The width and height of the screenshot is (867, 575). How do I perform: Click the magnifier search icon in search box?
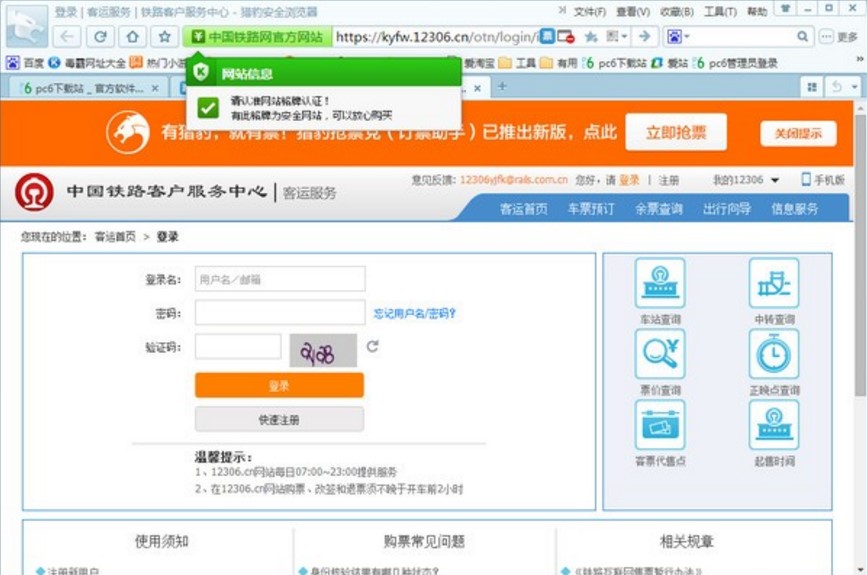point(802,36)
